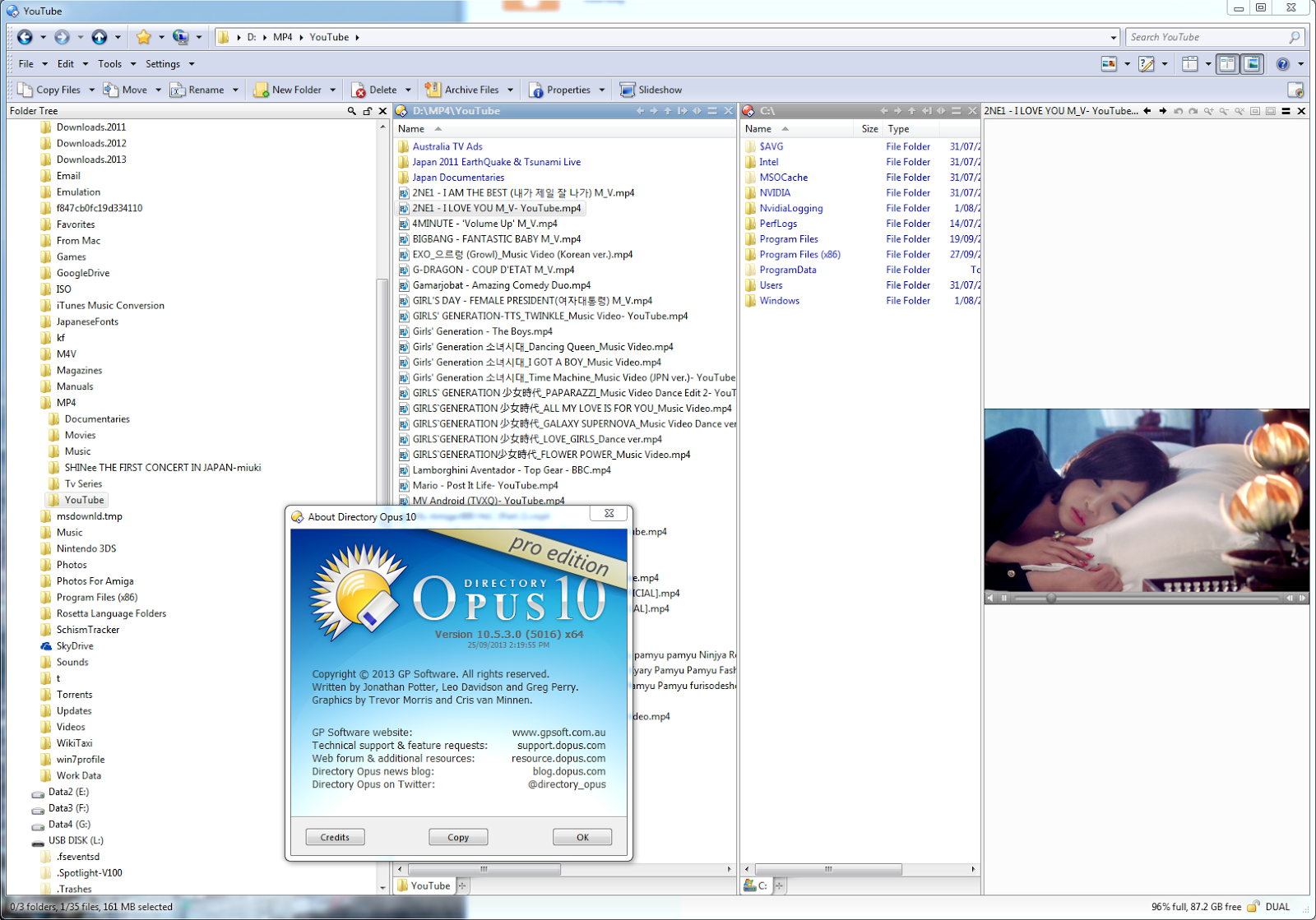Expand the Delete dropdown arrow

[408, 90]
